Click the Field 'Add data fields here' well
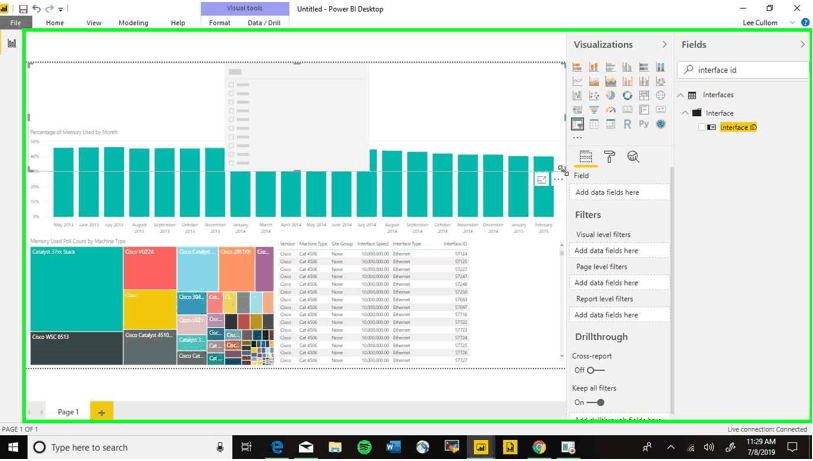The height and width of the screenshot is (461, 813). 620,192
